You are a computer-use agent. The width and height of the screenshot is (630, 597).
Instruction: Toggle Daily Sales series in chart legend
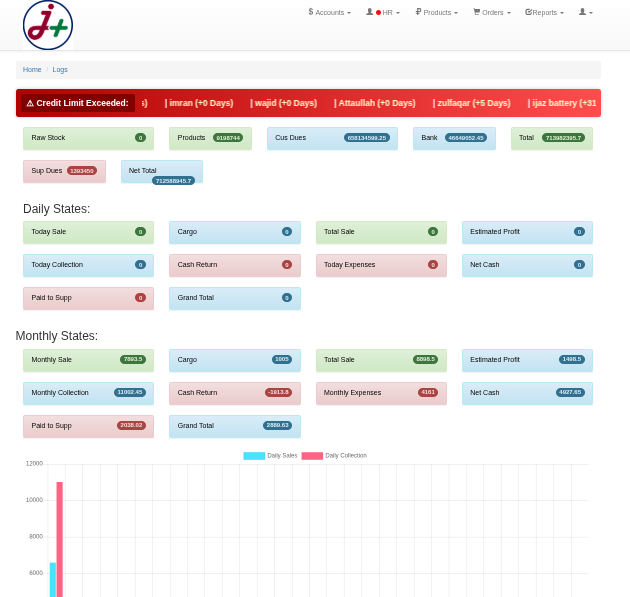[270, 455]
